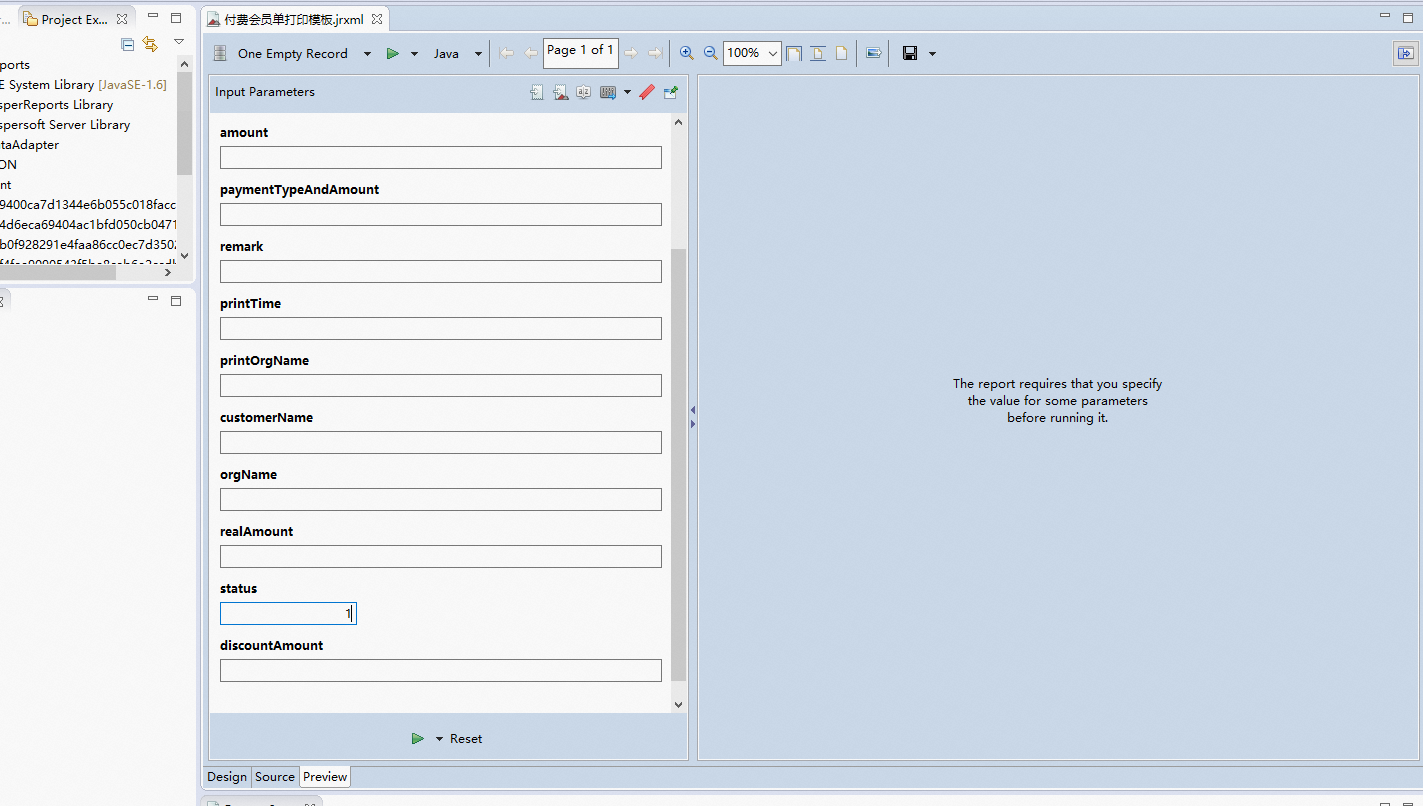
Task: Click the data adapter icon beside One Empty Record
Action: (220, 53)
